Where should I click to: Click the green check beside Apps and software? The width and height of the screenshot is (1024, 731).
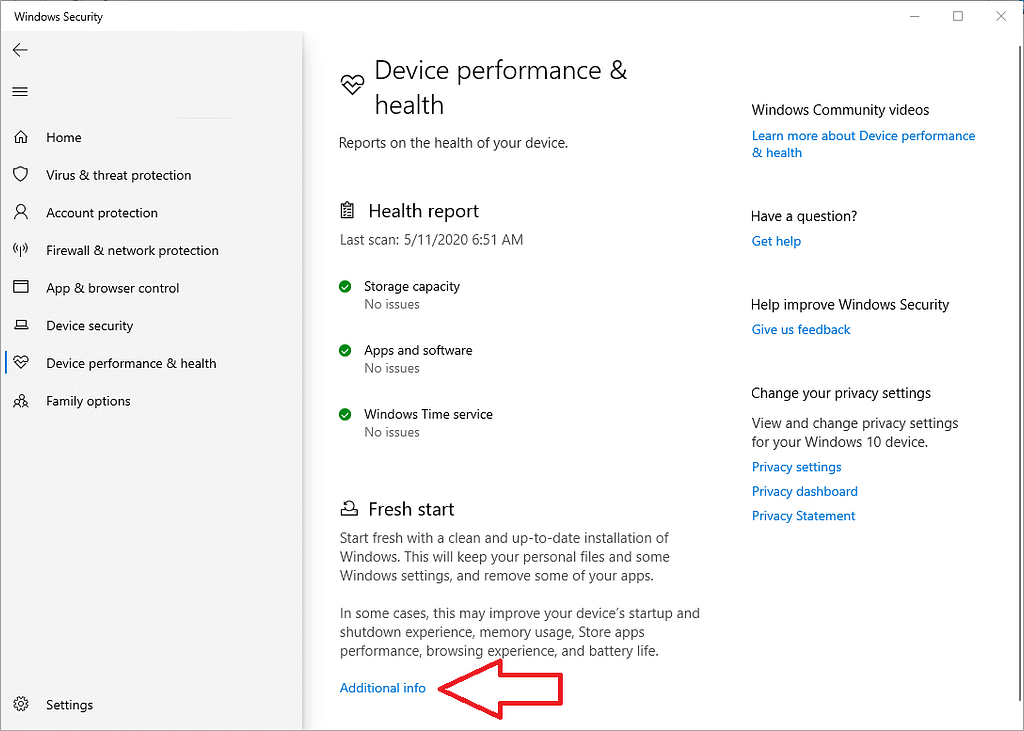coord(345,350)
